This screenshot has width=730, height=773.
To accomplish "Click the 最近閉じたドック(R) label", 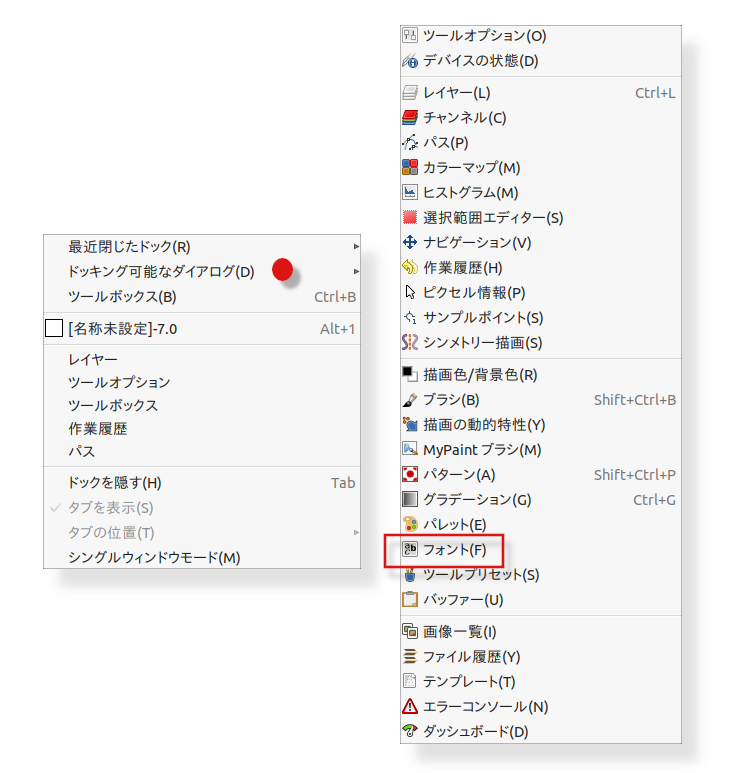I will coord(129,246).
